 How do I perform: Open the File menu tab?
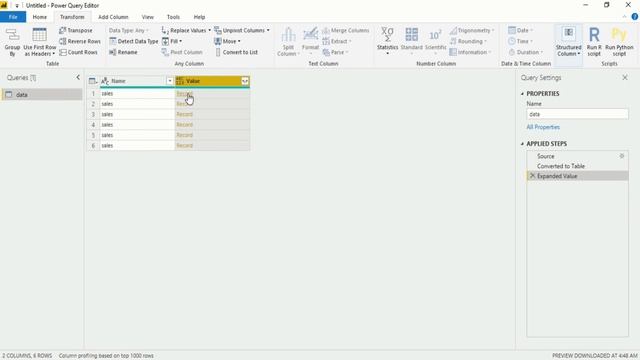tap(13, 17)
